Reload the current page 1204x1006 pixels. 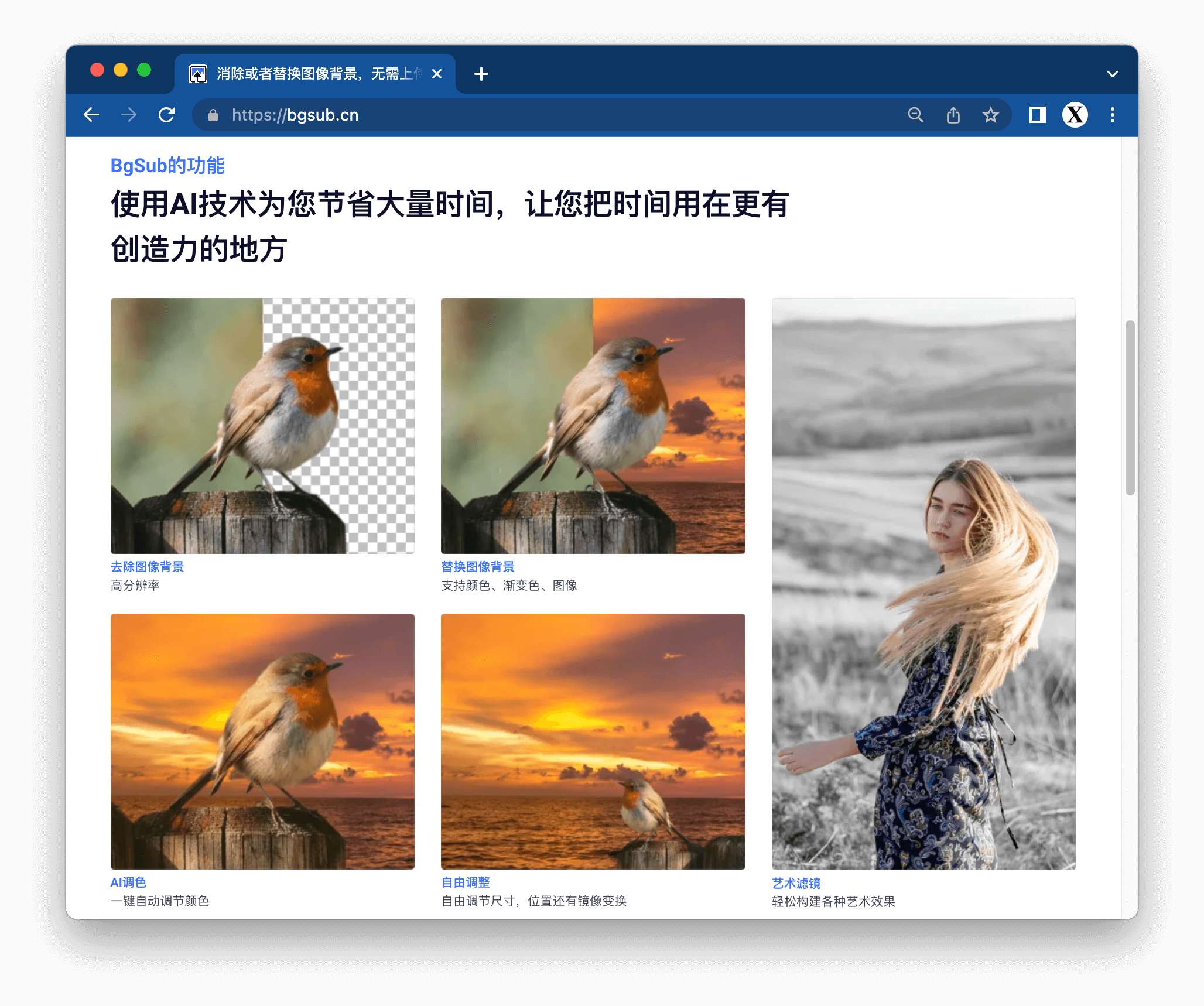(167, 115)
